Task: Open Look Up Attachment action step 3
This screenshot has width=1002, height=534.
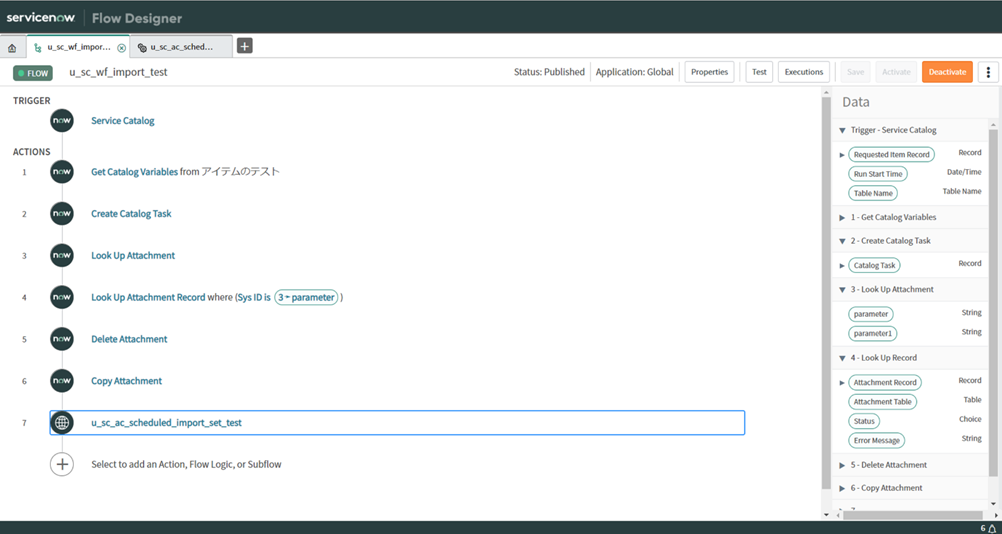Action: (133, 256)
